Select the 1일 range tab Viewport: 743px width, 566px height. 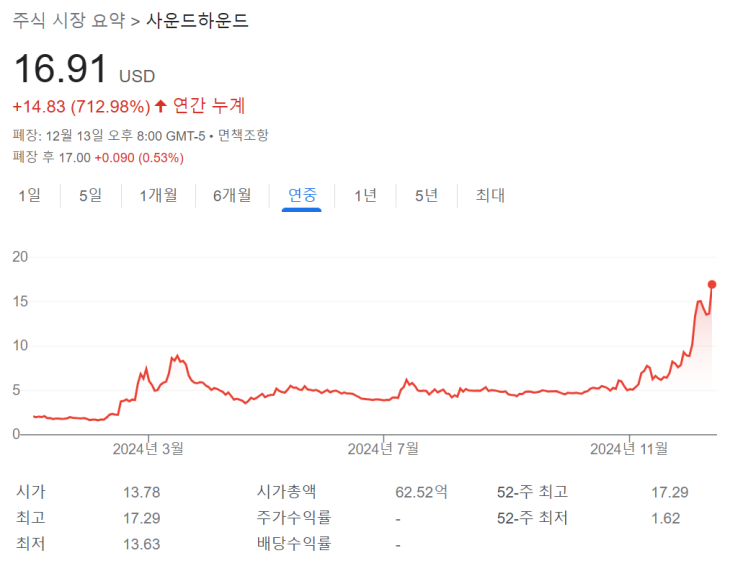[x=29, y=195]
